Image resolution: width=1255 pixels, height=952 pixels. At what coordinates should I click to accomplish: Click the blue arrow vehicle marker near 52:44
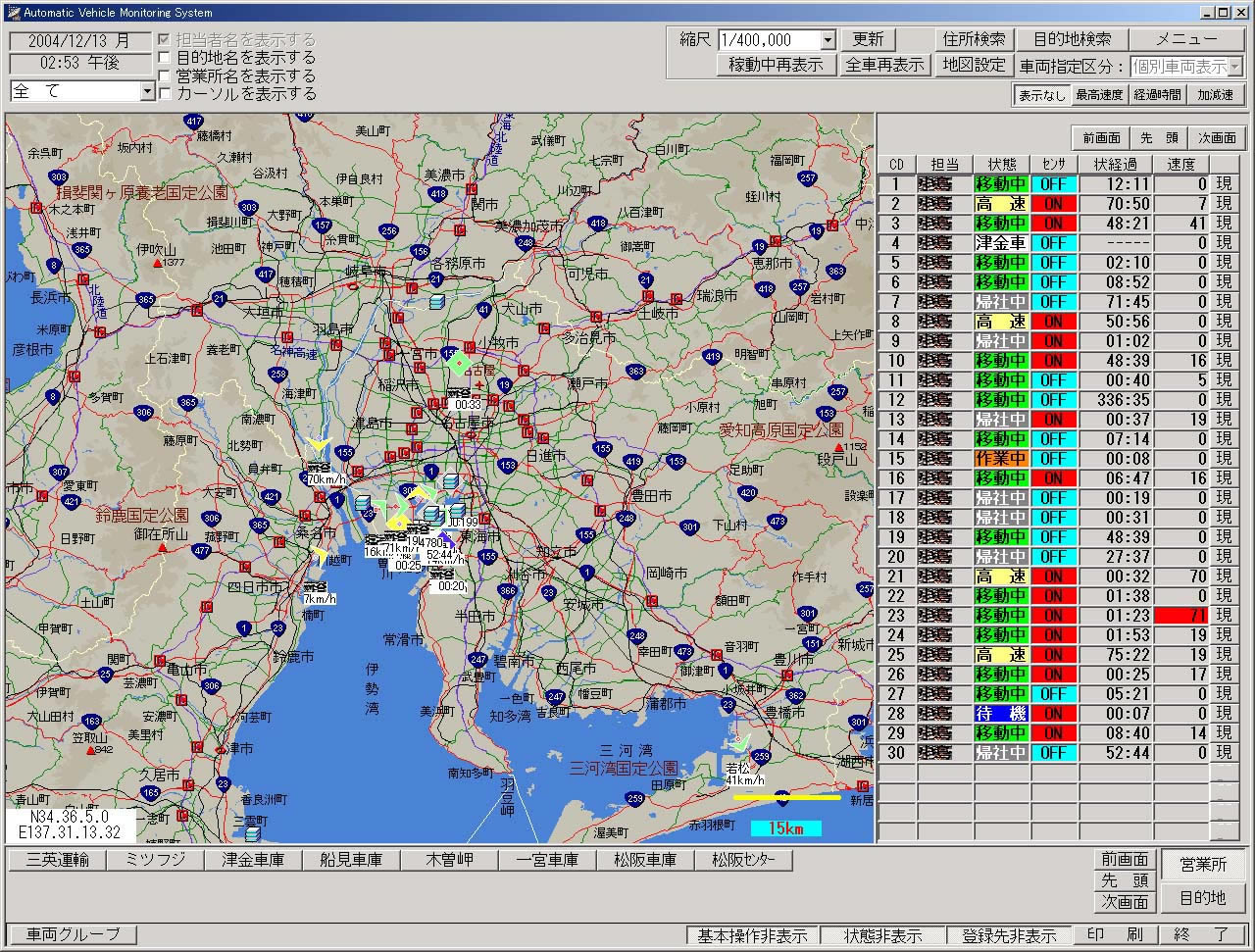tap(447, 538)
